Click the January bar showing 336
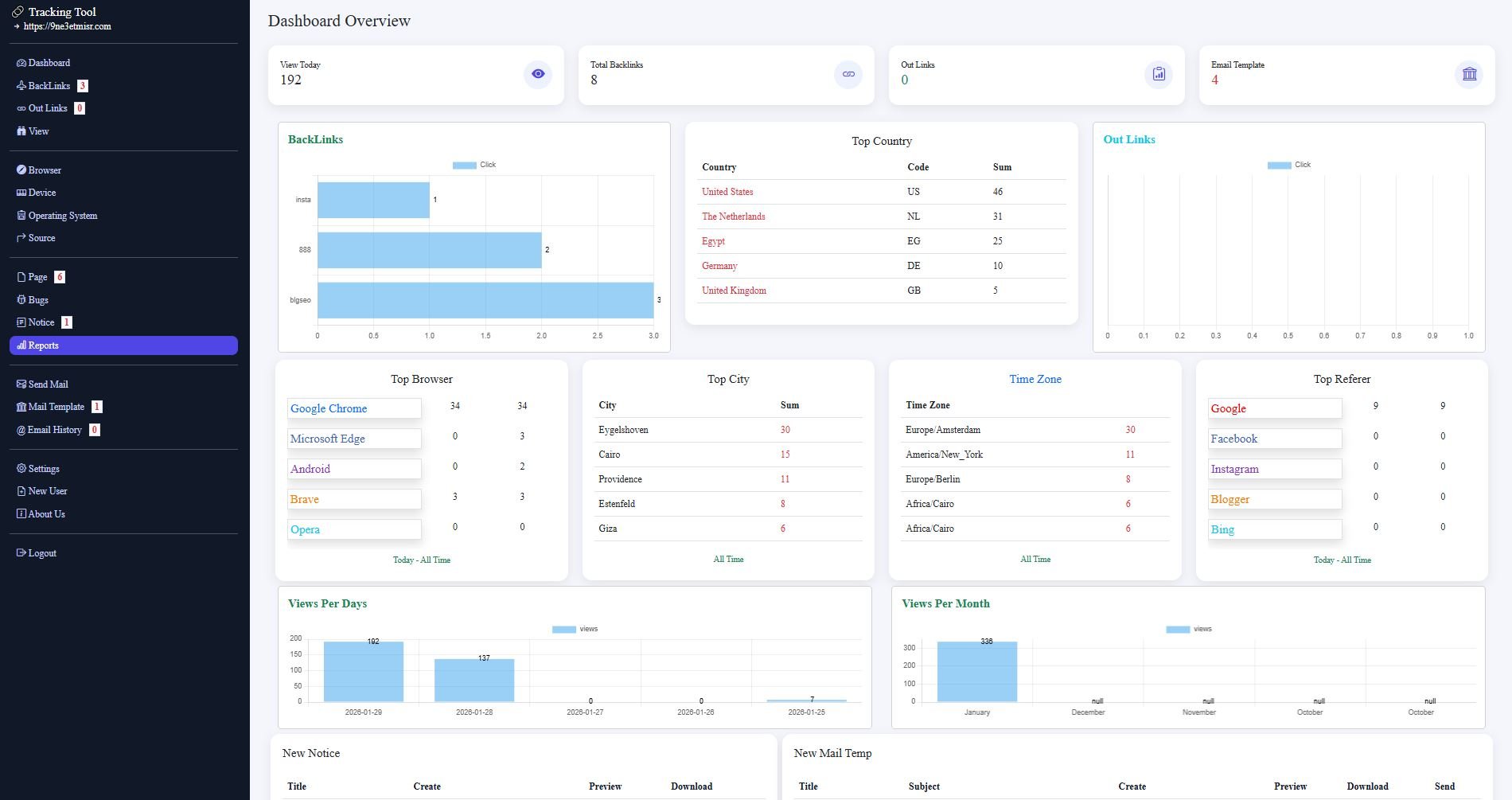This screenshot has width=1512, height=800. 977,672
